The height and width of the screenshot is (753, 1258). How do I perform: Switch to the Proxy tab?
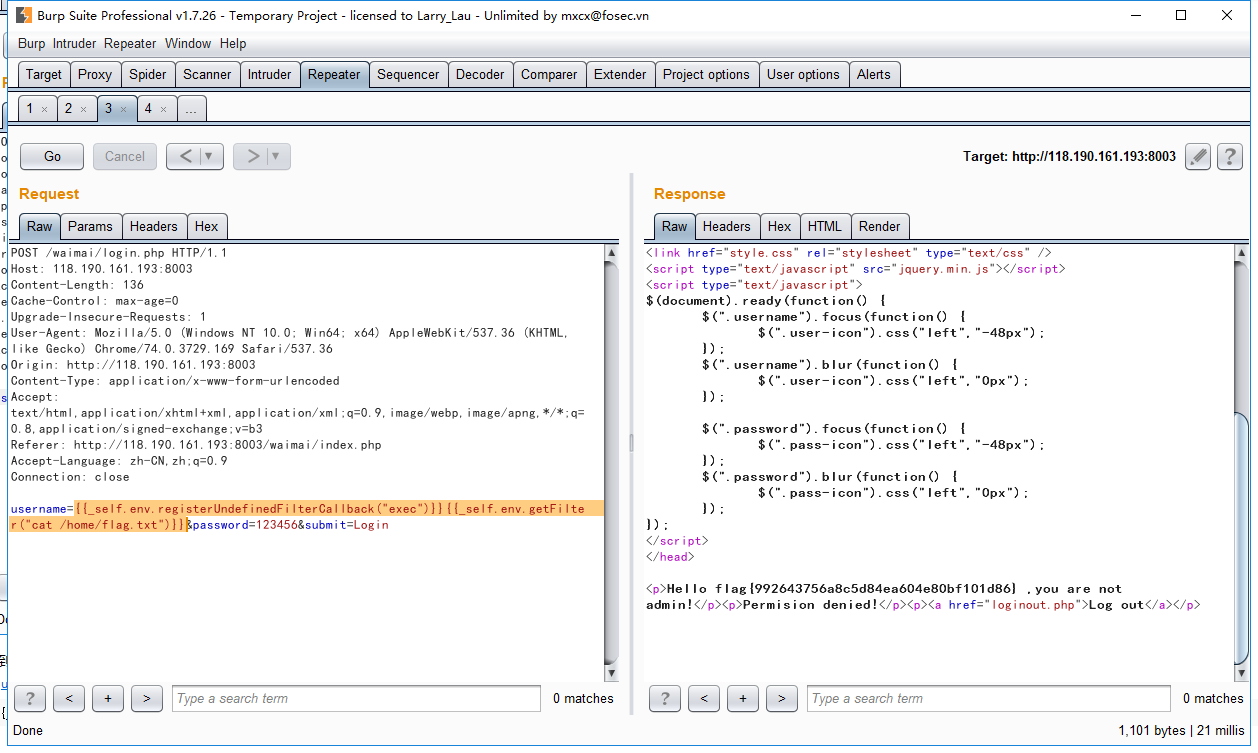point(95,74)
